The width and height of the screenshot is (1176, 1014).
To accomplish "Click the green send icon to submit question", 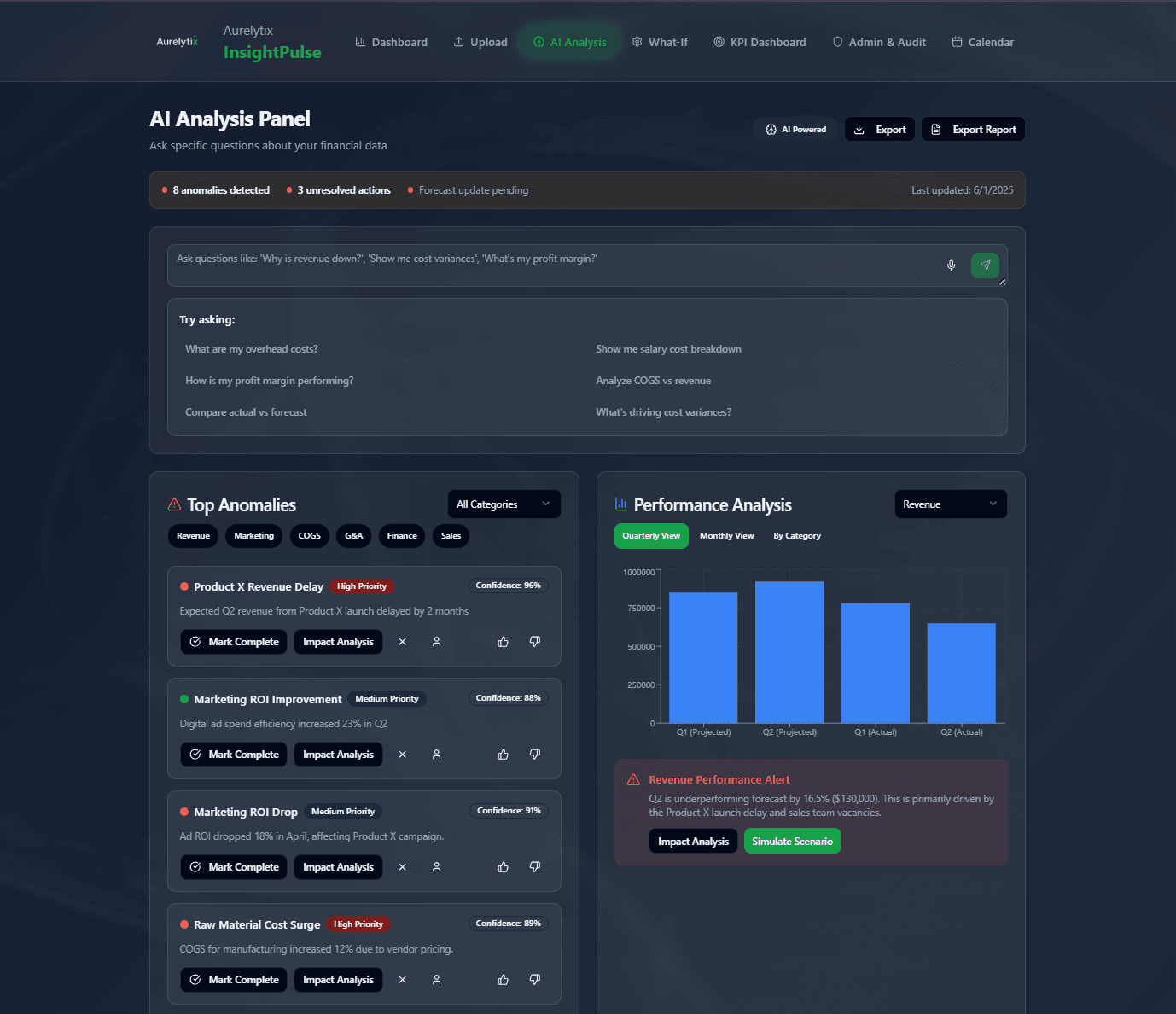I will tap(985, 265).
